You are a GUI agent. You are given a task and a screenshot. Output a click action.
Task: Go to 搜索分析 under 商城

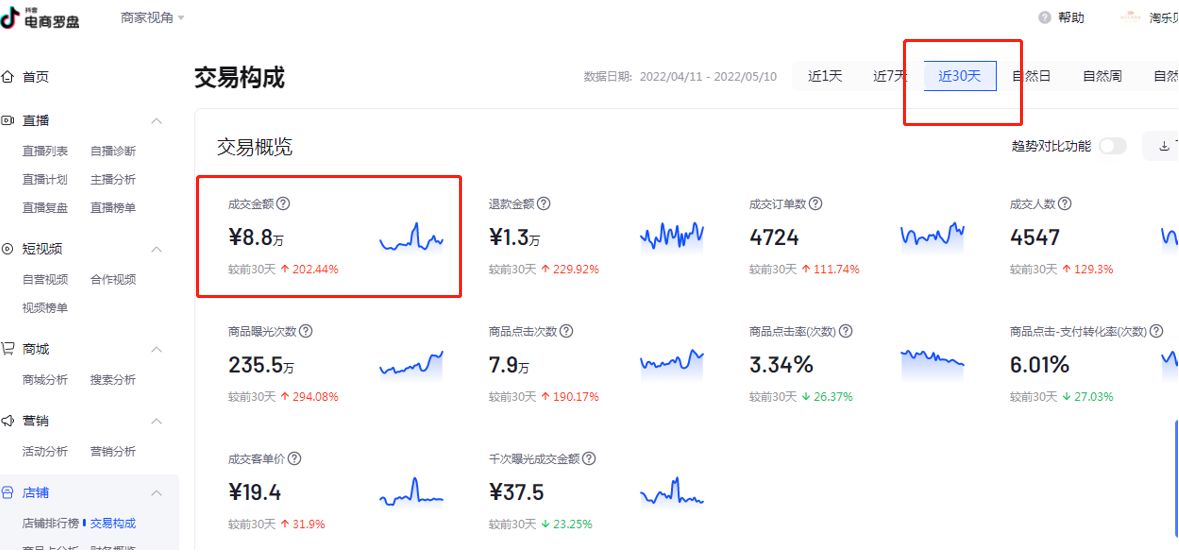(x=113, y=380)
